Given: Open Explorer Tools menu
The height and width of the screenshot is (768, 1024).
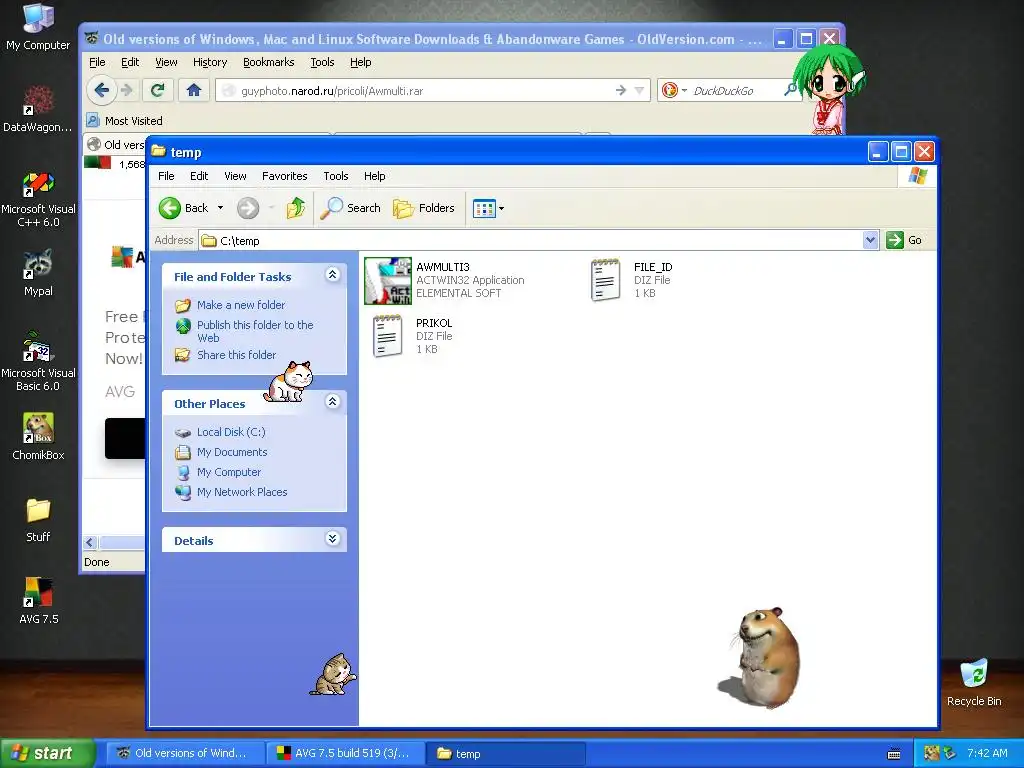Looking at the screenshot, I should (x=336, y=176).
